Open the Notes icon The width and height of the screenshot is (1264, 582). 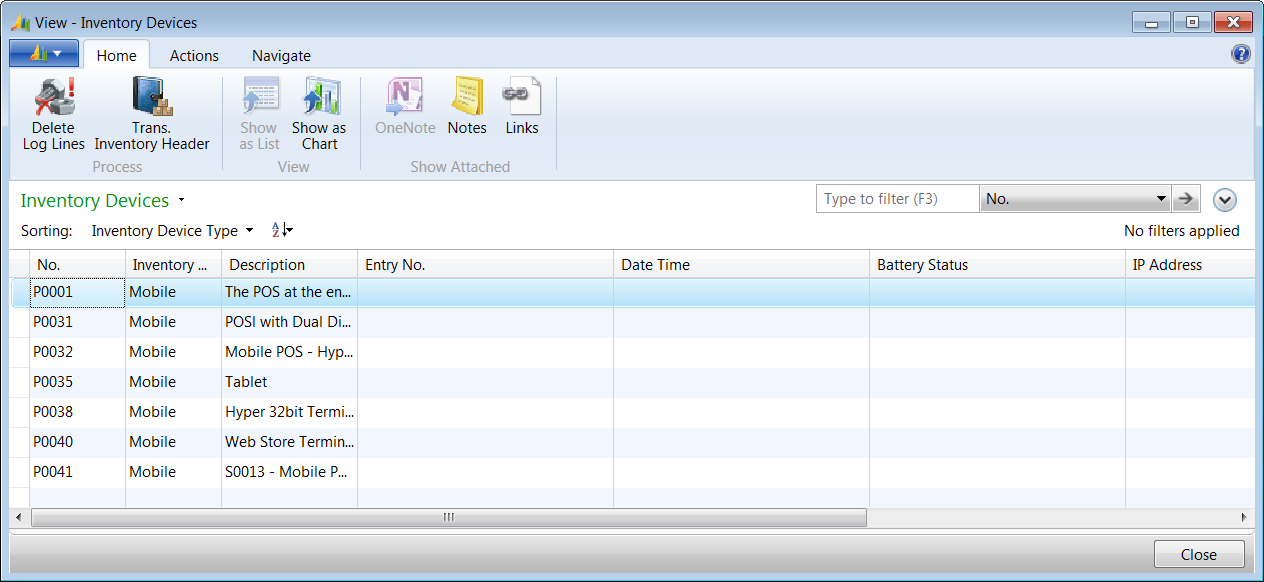click(x=467, y=97)
